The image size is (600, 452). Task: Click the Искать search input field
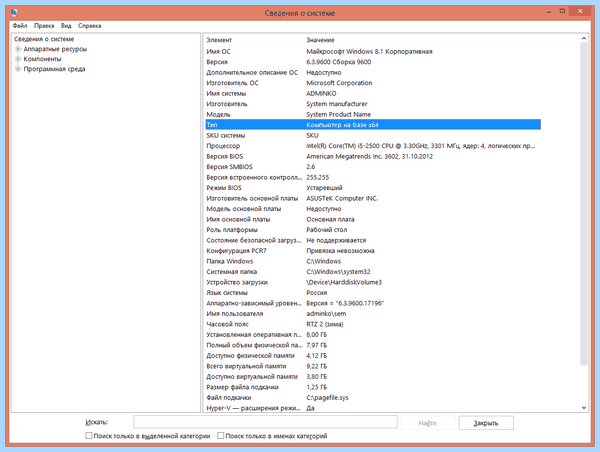point(265,422)
